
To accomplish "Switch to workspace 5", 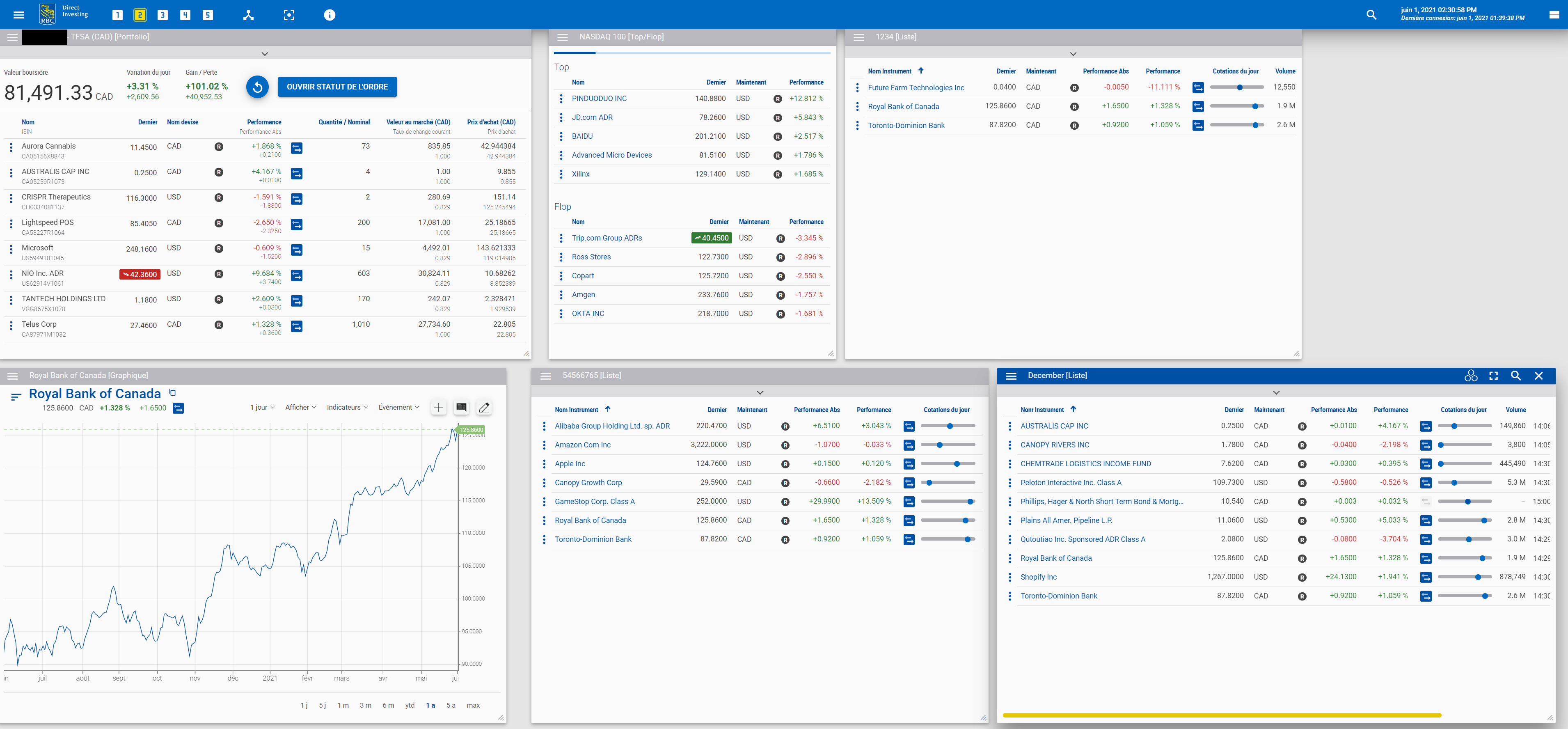I will pyautogui.click(x=208, y=15).
